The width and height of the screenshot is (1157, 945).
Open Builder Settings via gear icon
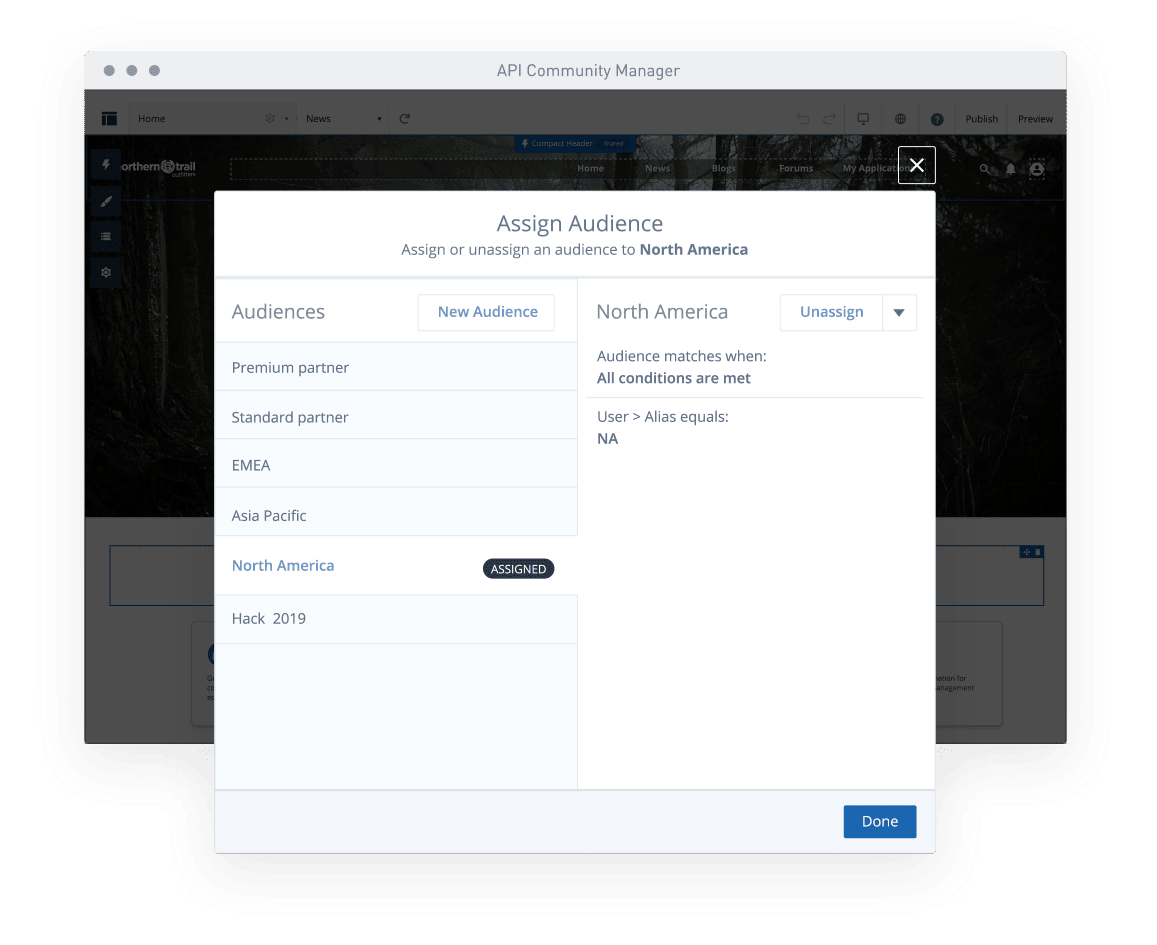click(x=106, y=272)
